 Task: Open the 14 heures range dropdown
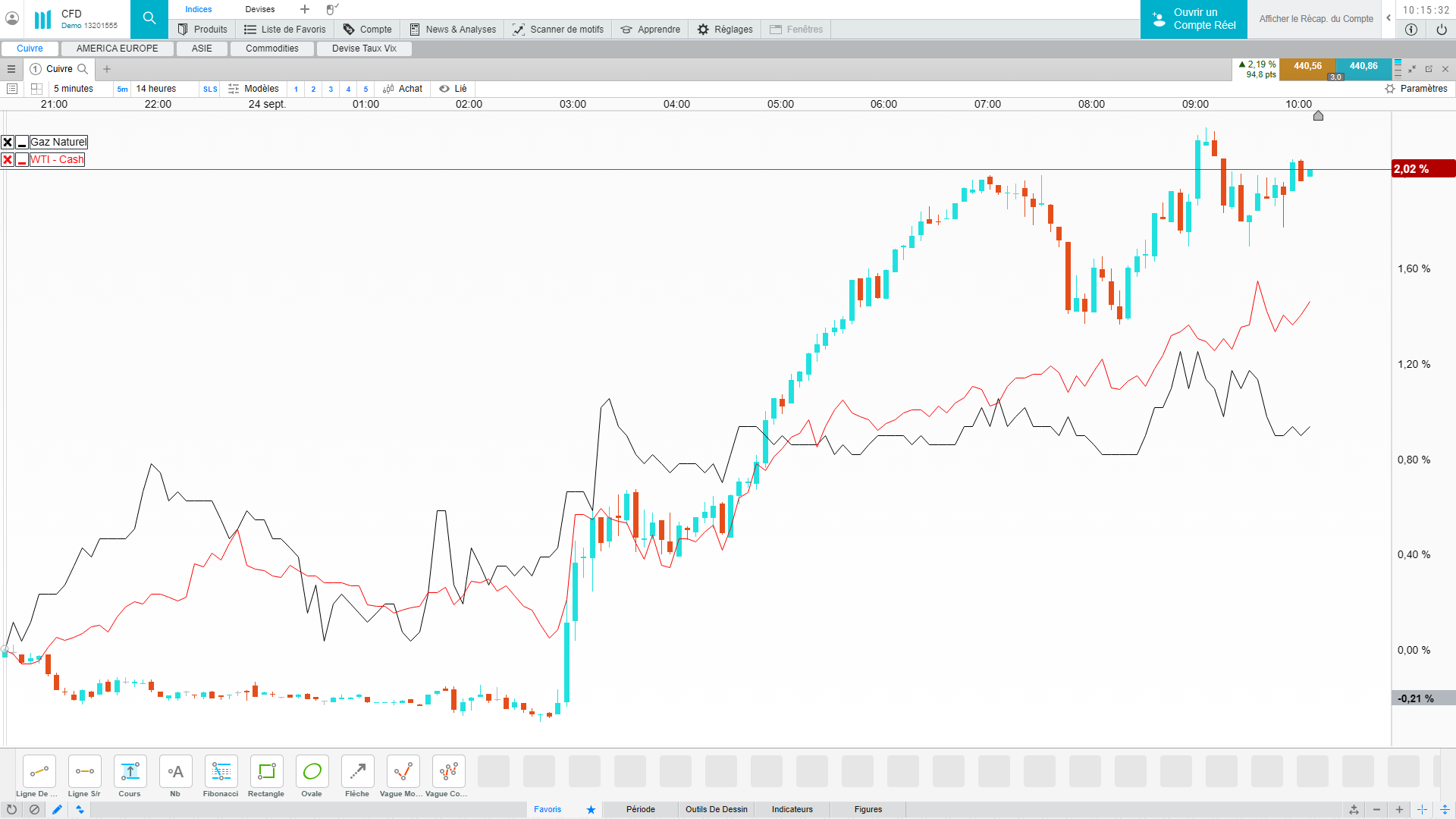pyautogui.click(x=156, y=89)
